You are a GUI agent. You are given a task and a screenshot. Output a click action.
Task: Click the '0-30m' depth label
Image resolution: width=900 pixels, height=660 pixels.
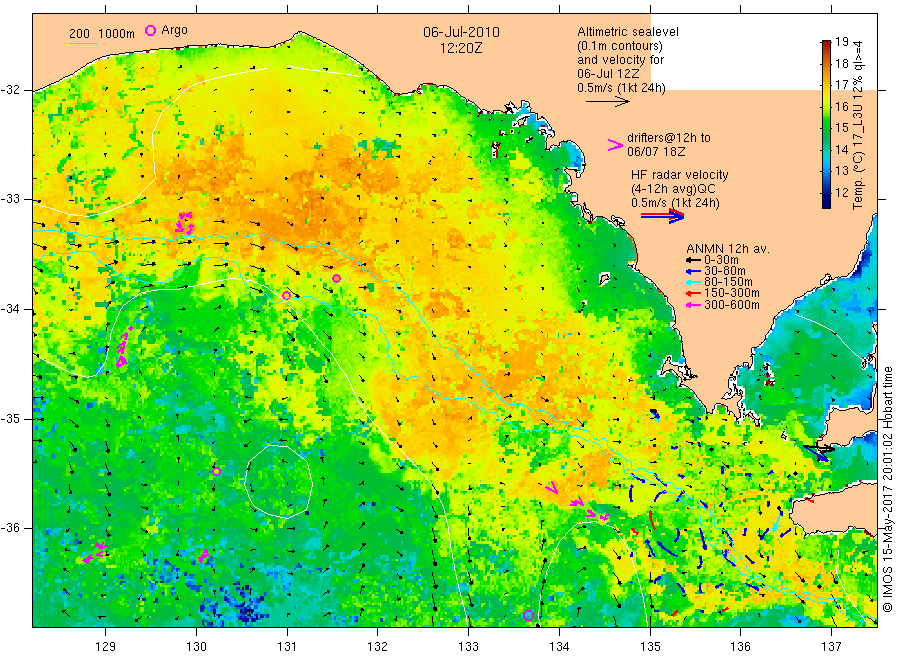coord(722,260)
